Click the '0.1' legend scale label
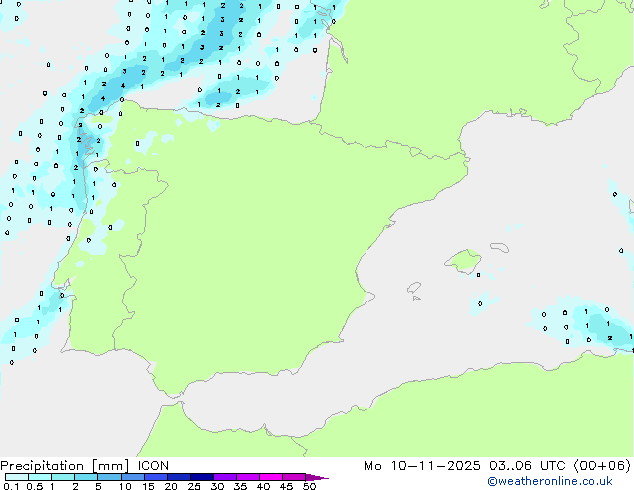The image size is (634, 490). coord(11,486)
